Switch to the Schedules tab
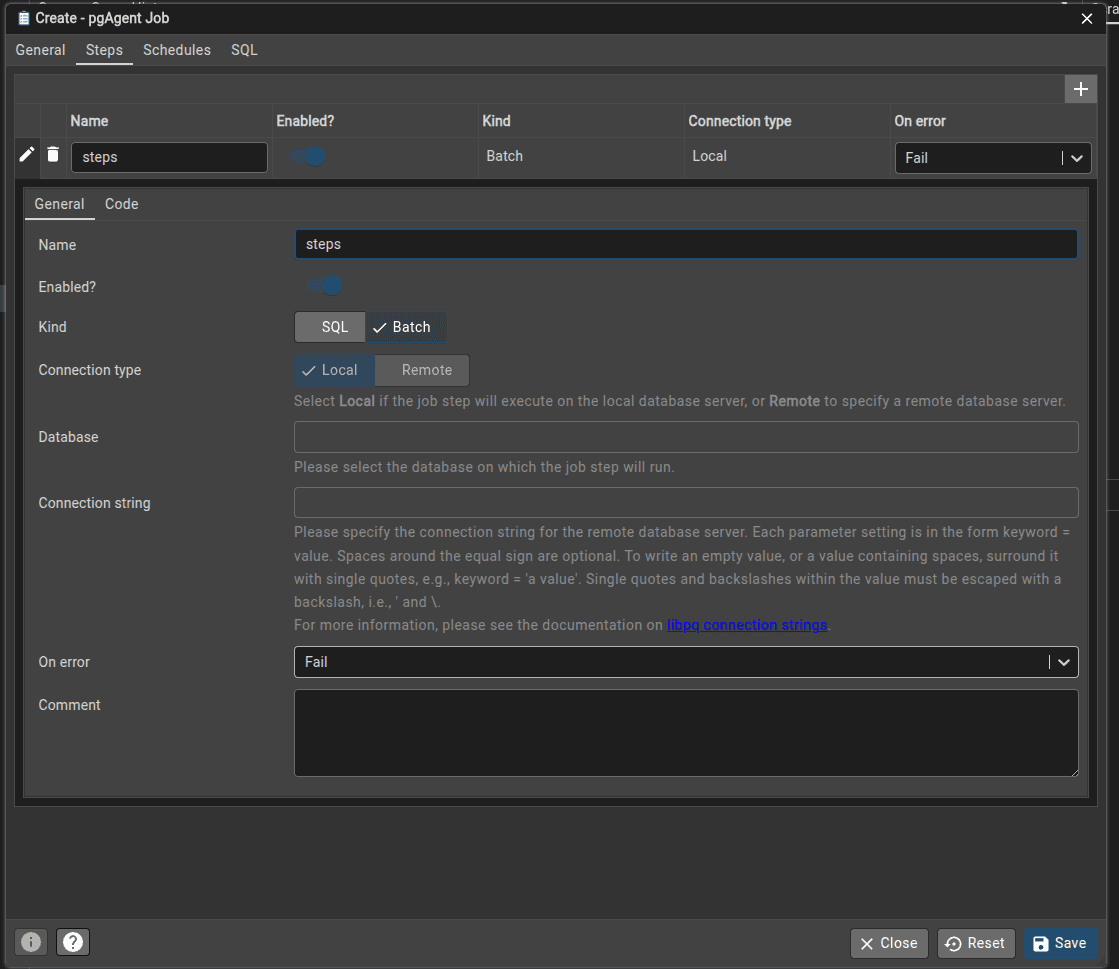1119x969 pixels. 177,50
